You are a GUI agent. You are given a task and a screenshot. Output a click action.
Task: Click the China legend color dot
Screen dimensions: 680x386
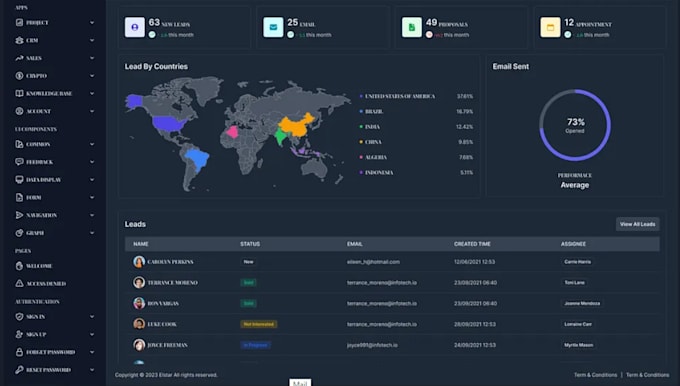point(361,142)
